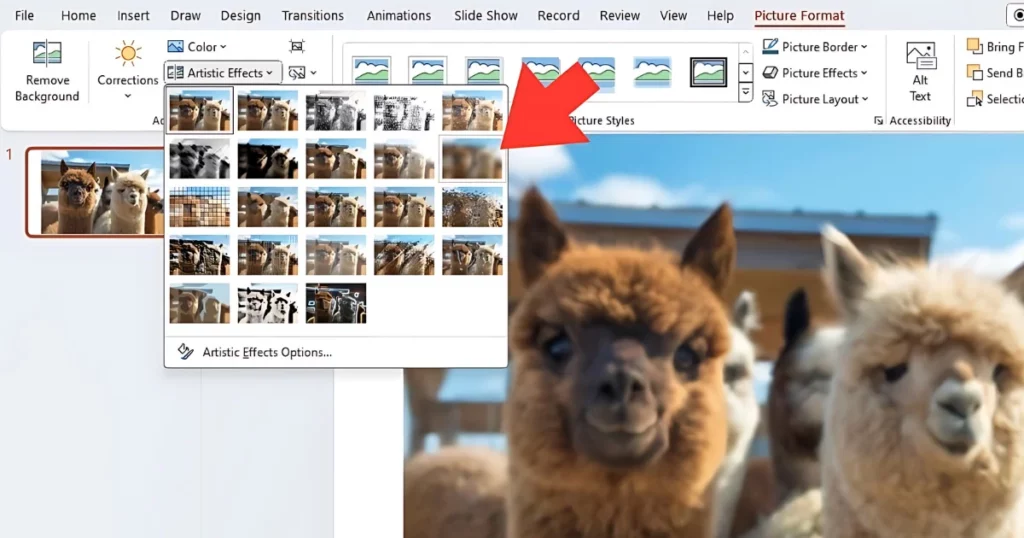Open Artistic Effects Options entry

pyautogui.click(x=267, y=353)
